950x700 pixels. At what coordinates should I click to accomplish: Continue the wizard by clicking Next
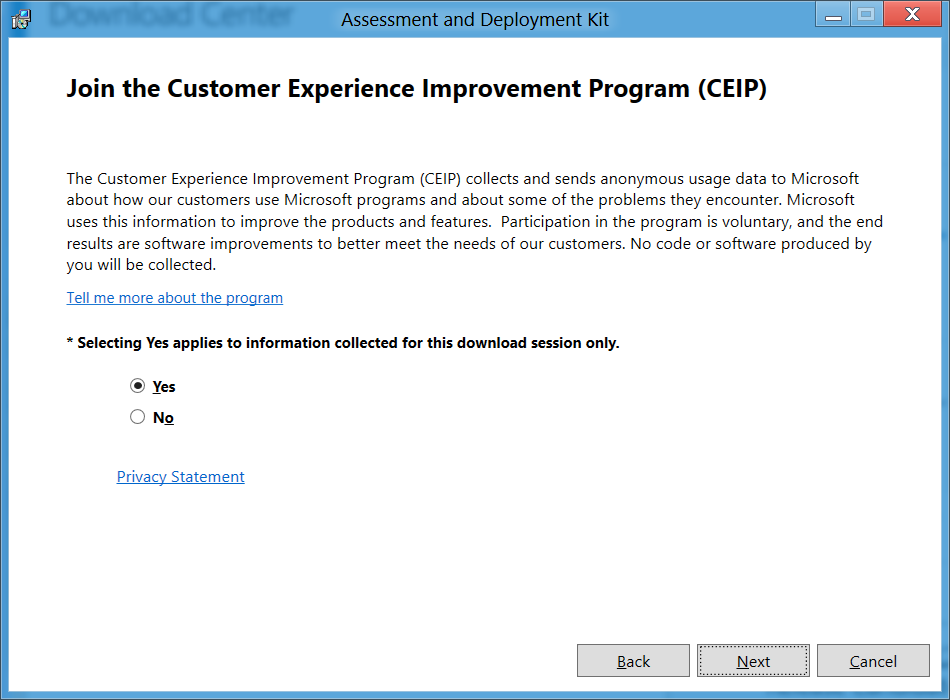click(753, 661)
